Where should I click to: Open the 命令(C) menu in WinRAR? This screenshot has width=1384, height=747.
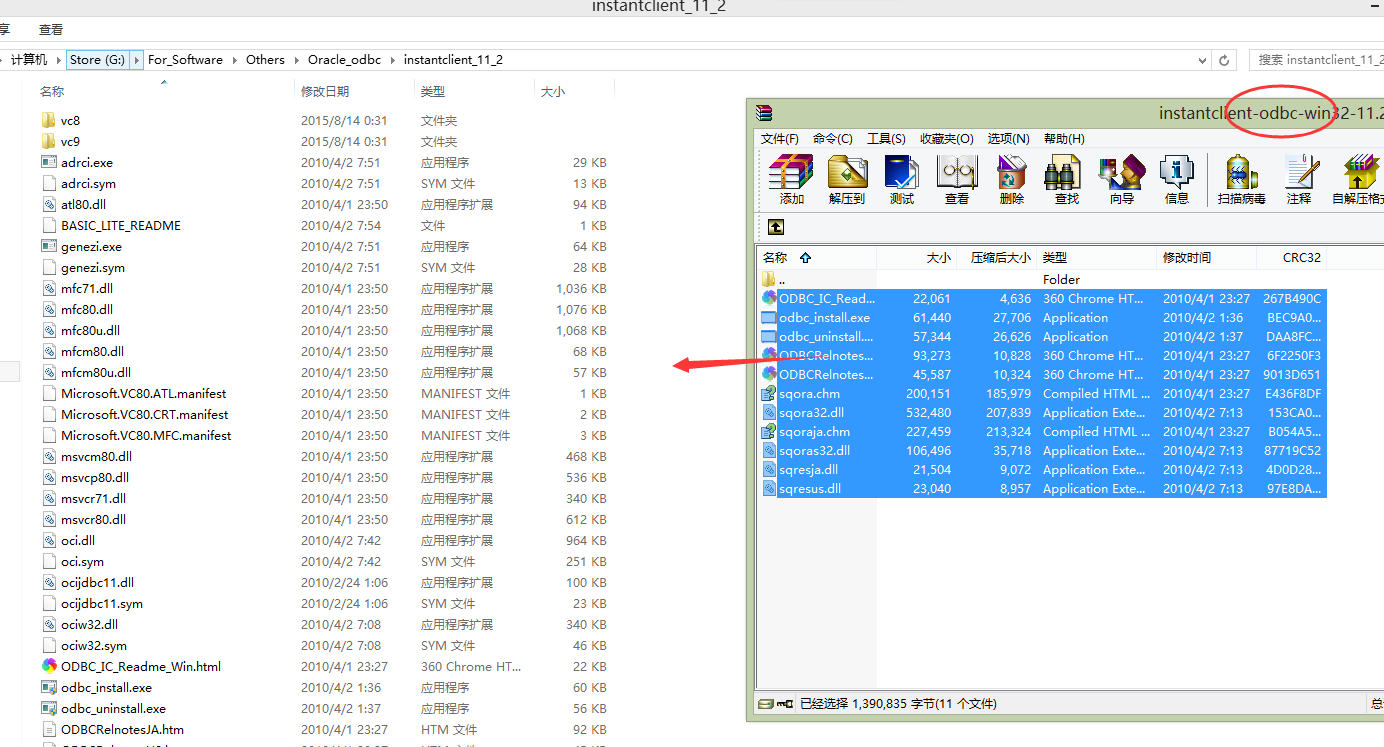point(833,139)
